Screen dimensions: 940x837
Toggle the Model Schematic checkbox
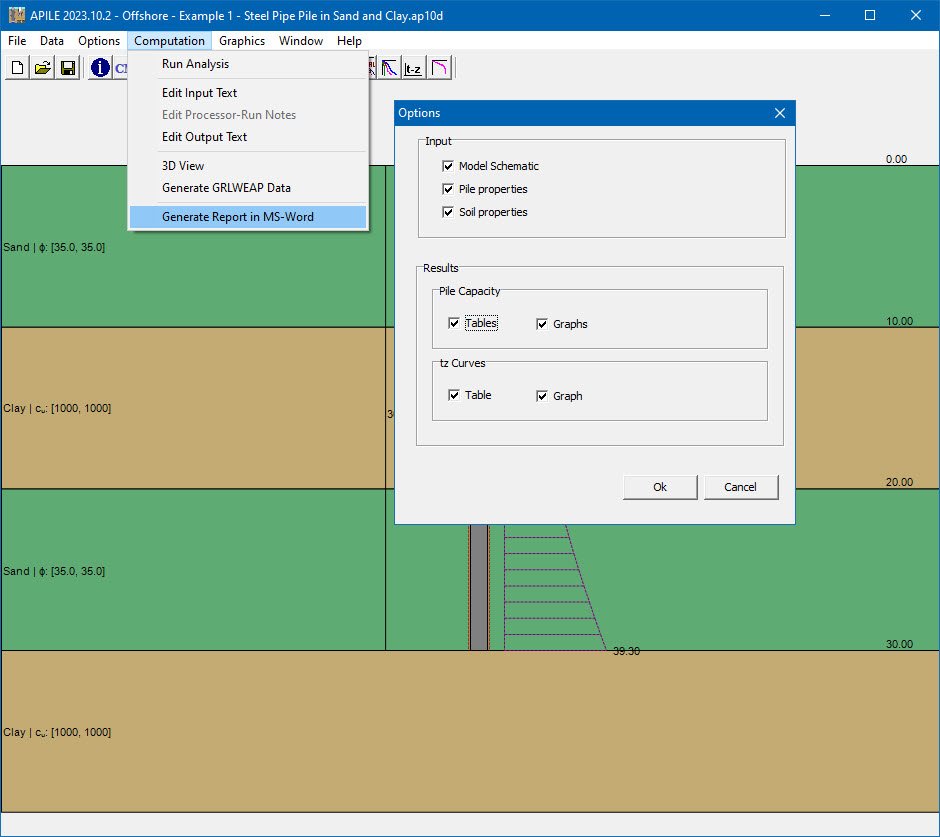[x=448, y=166]
